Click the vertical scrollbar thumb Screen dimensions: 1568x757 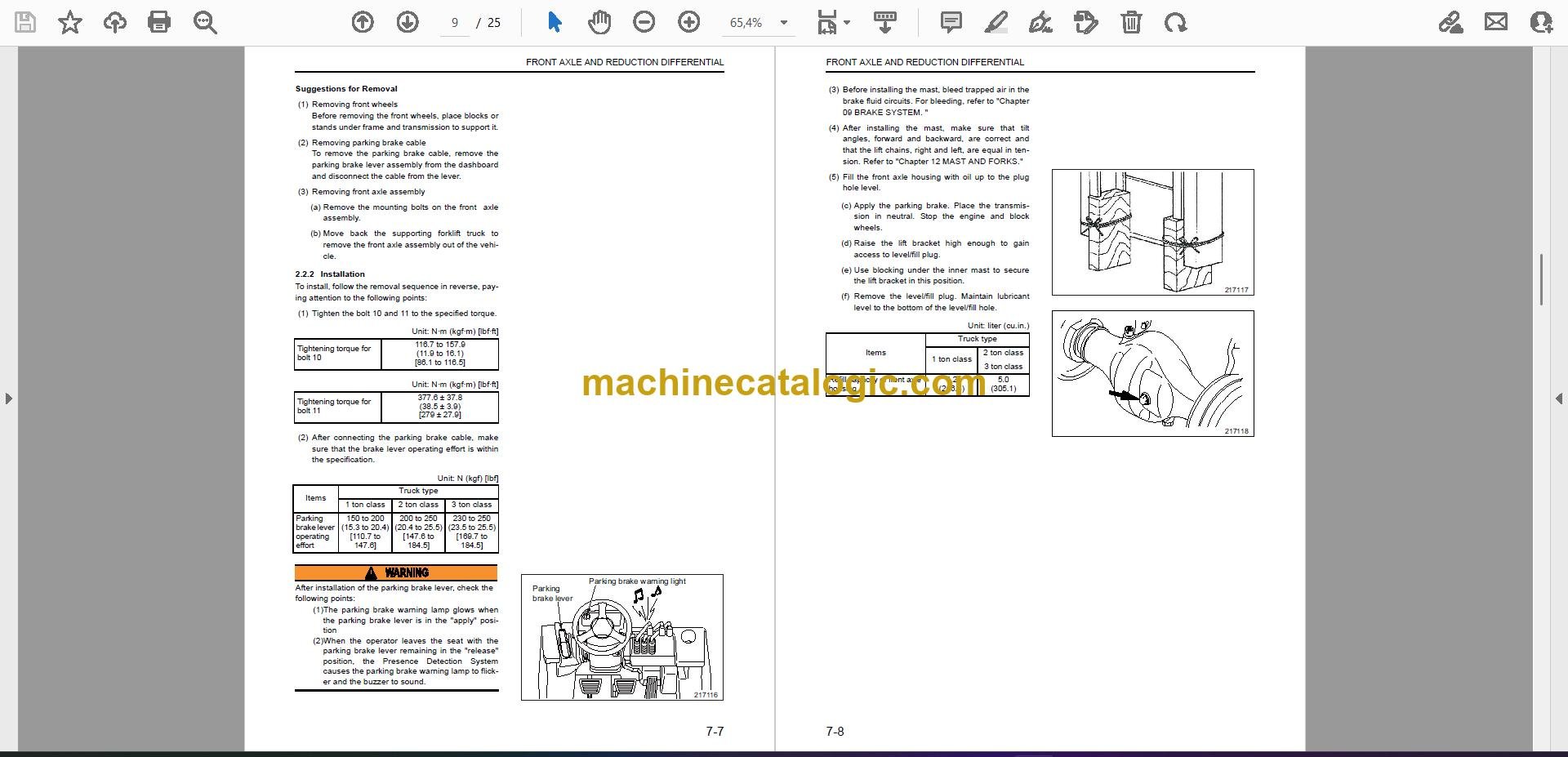click(1541, 279)
